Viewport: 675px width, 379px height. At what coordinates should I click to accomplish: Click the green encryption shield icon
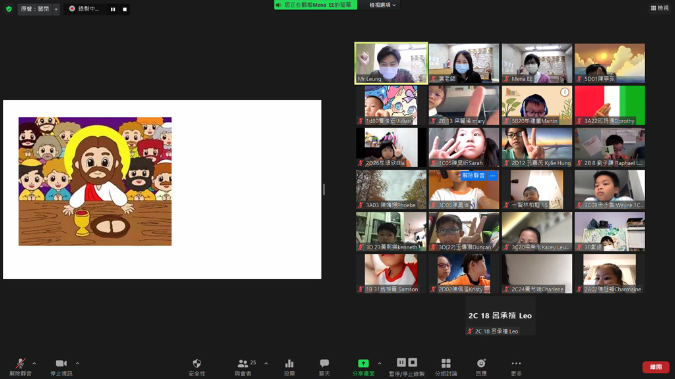click(9, 9)
